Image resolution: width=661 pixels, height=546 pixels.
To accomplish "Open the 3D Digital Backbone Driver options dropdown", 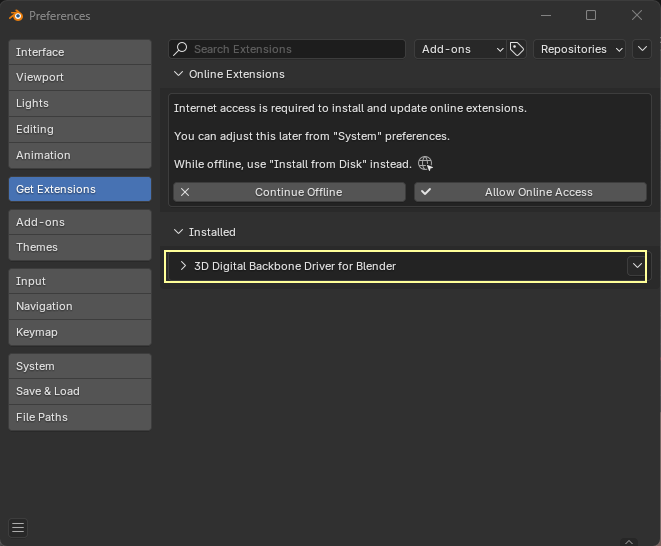I will tap(637, 266).
